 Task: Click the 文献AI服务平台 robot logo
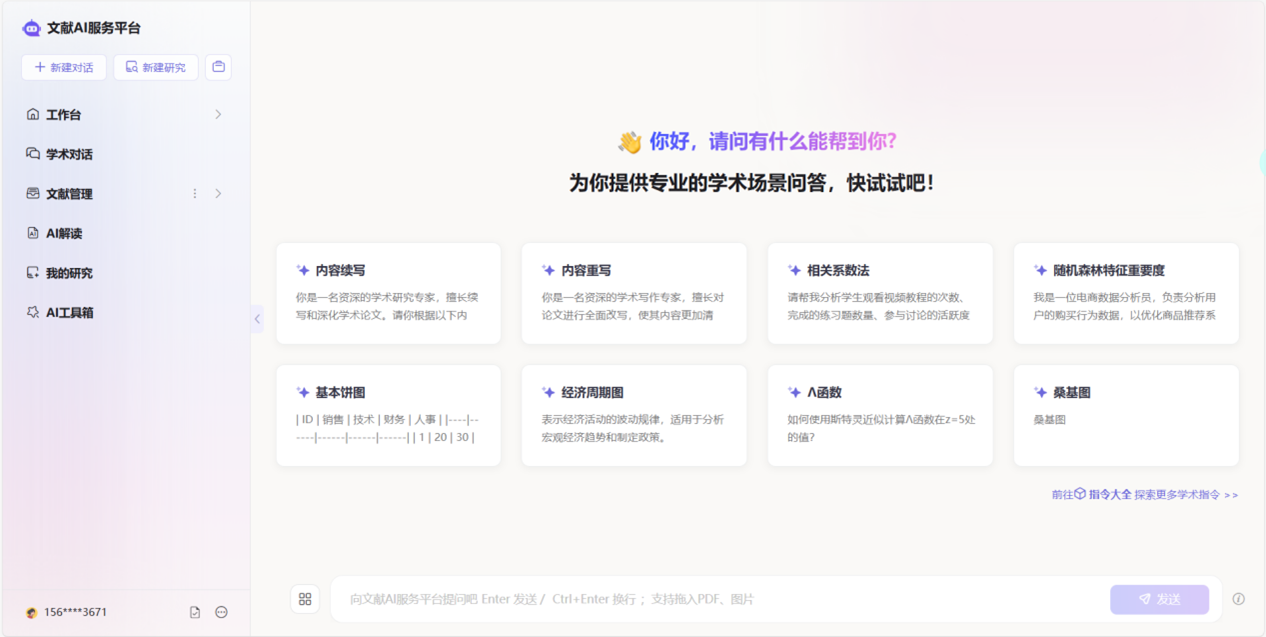pyautogui.click(x=32, y=28)
